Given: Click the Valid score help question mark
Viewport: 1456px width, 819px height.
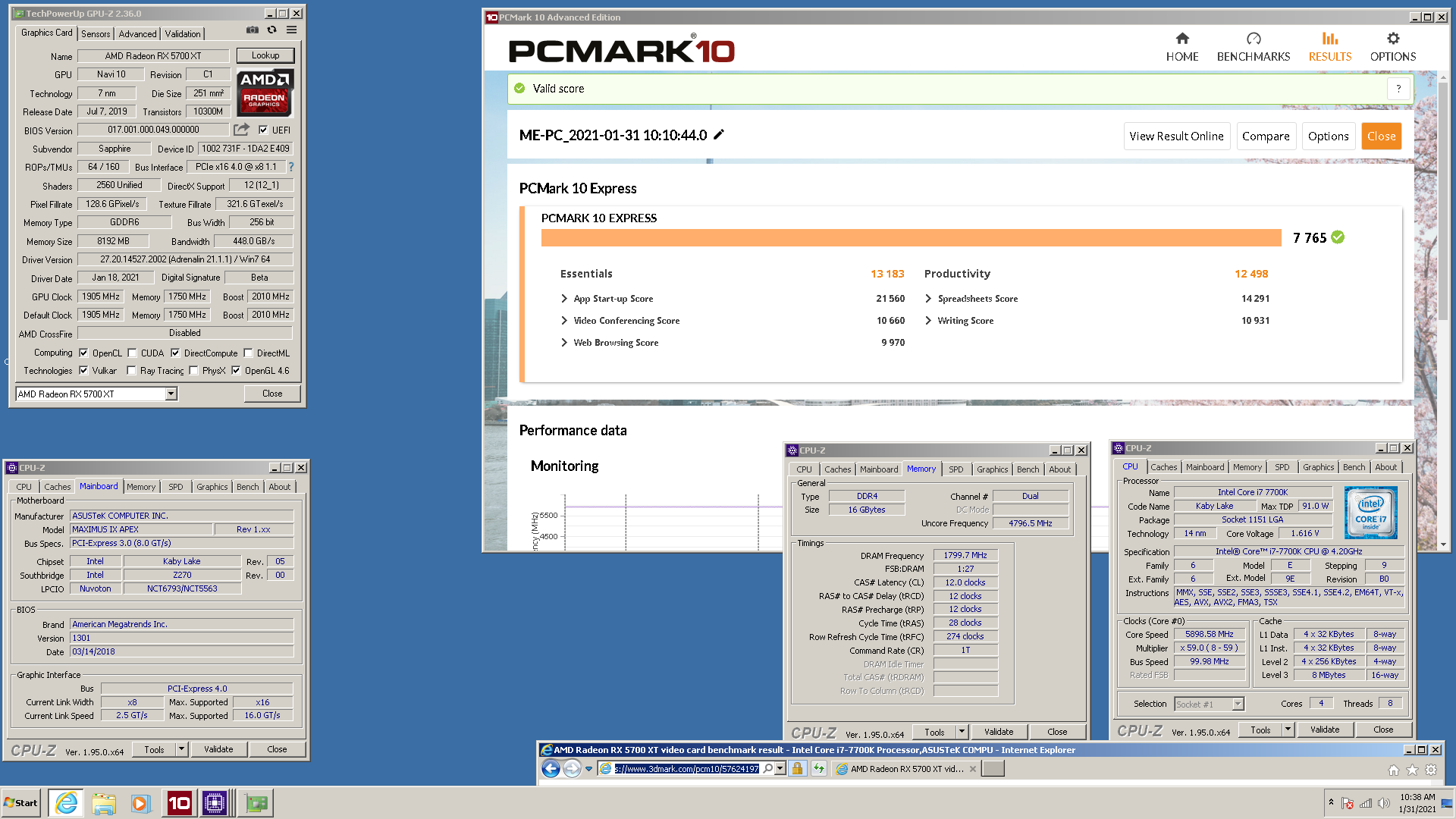Looking at the screenshot, I should tap(1398, 89).
